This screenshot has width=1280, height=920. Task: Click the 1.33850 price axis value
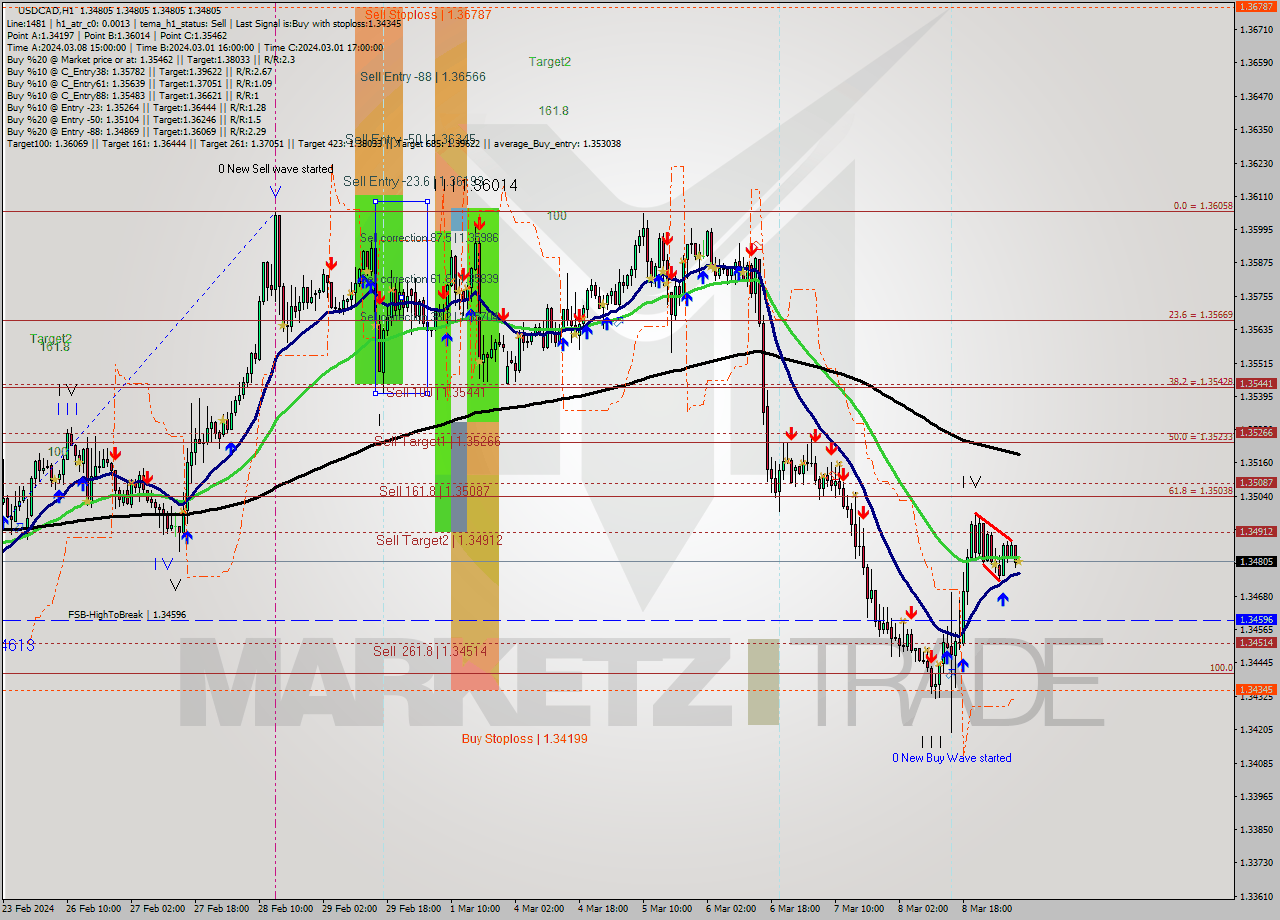[1255, 829]
